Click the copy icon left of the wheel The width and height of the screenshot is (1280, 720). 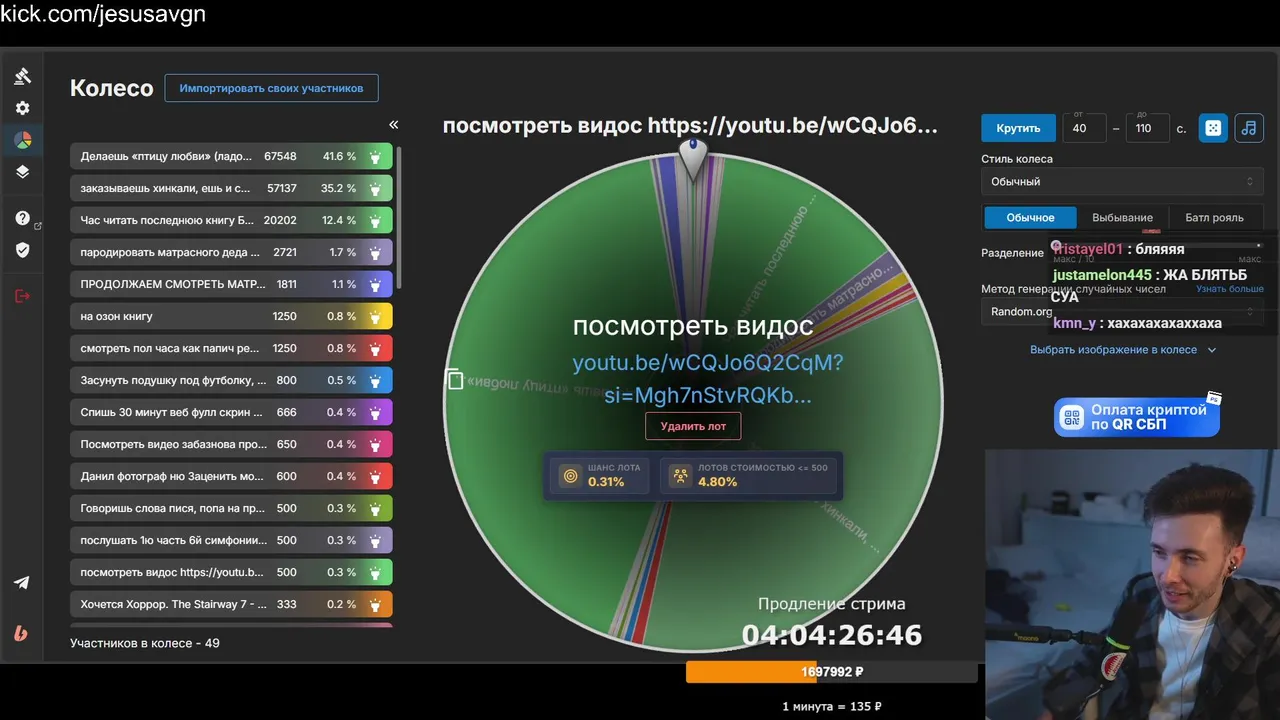click(454, 379)
